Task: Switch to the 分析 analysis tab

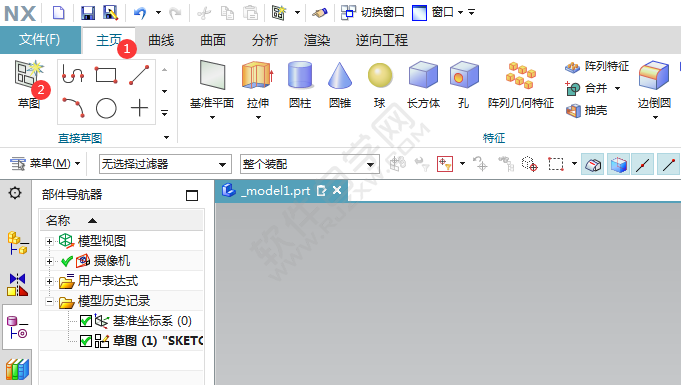Action: [x=265, y=40]
